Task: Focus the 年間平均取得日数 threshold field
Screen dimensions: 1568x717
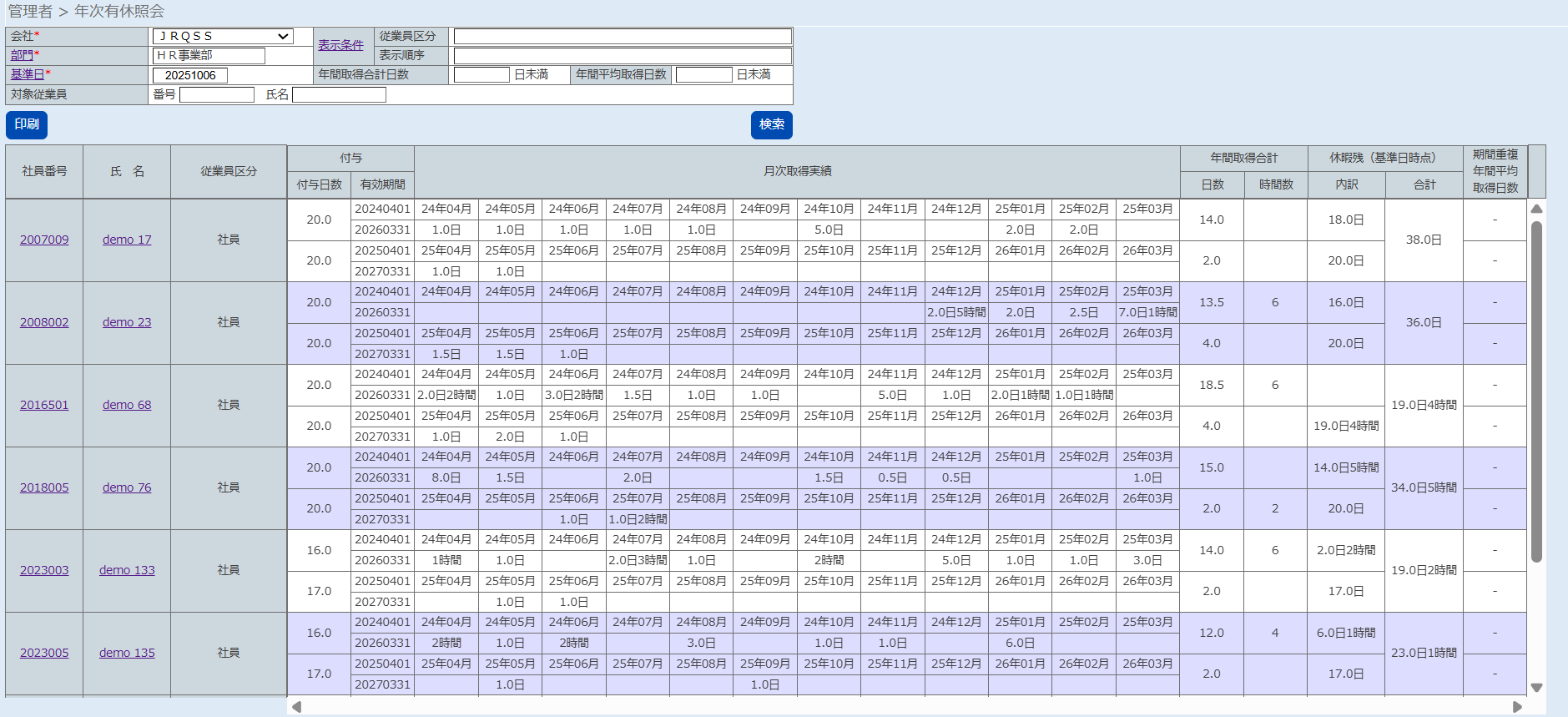Action: tap(703, 75)
